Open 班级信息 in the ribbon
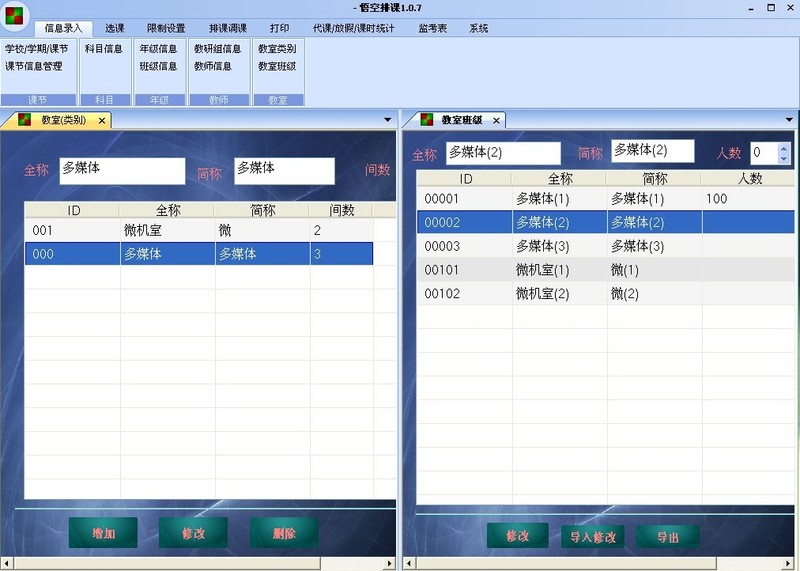Image resolution: width=800 pixels, height=571 pixels. [158, 66]
